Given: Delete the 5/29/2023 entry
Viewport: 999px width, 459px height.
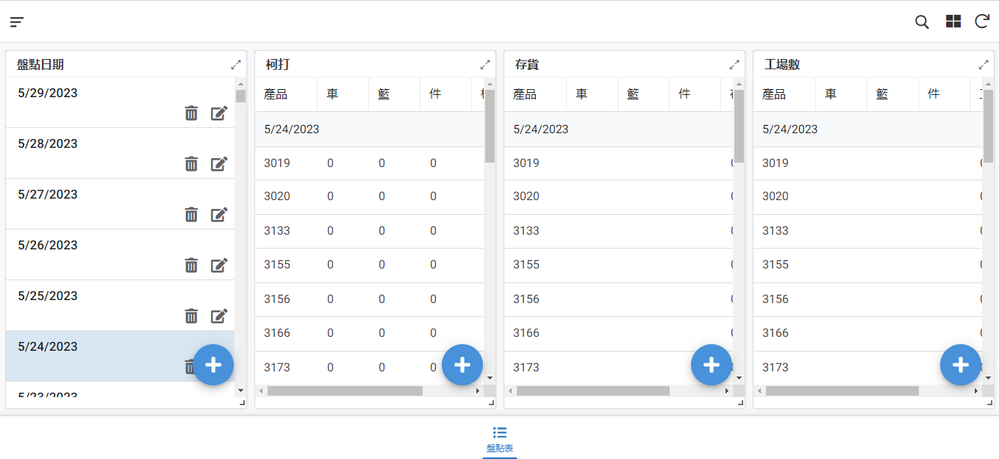Looking at the screenshot, I should [x=191, y=113].
